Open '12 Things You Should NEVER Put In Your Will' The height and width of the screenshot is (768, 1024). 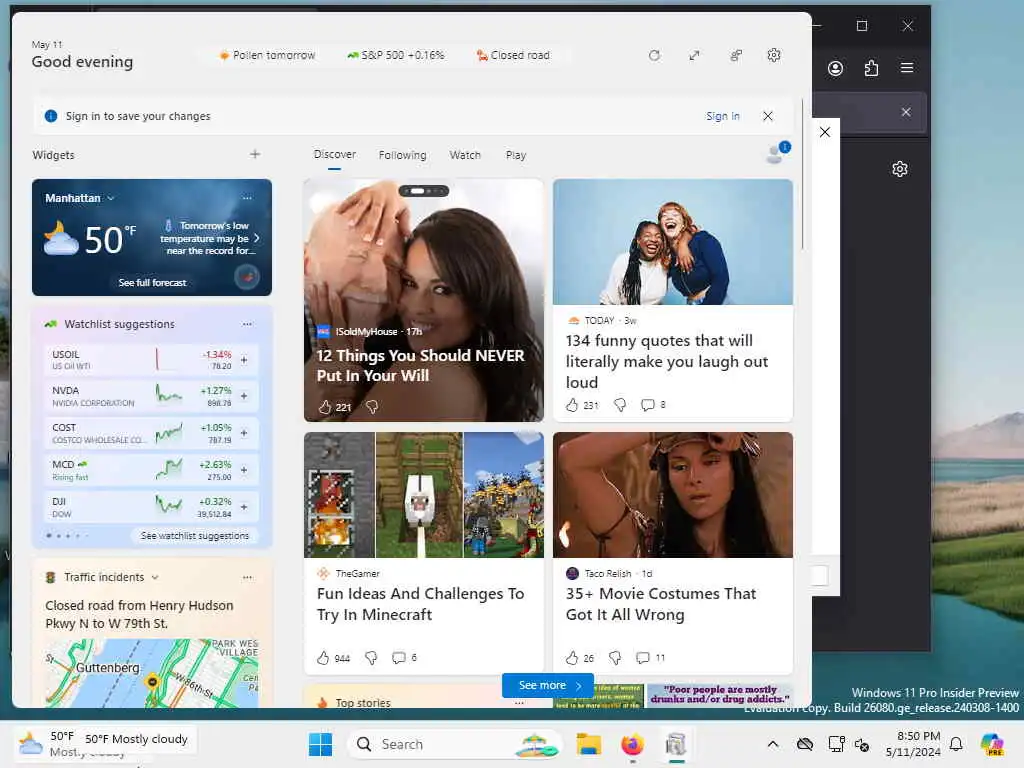tap(420, 365)
